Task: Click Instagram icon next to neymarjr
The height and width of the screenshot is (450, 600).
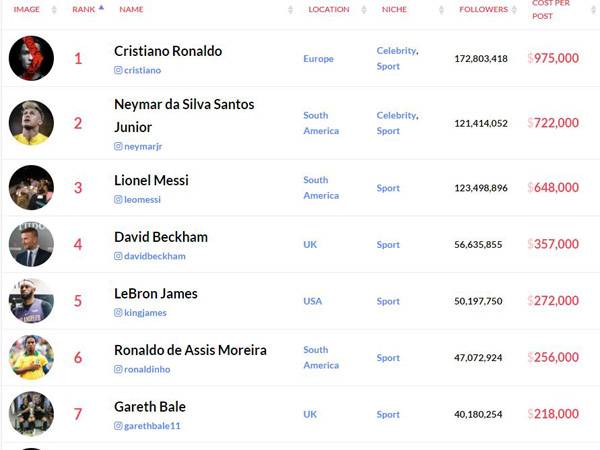Action: [118, 146]
